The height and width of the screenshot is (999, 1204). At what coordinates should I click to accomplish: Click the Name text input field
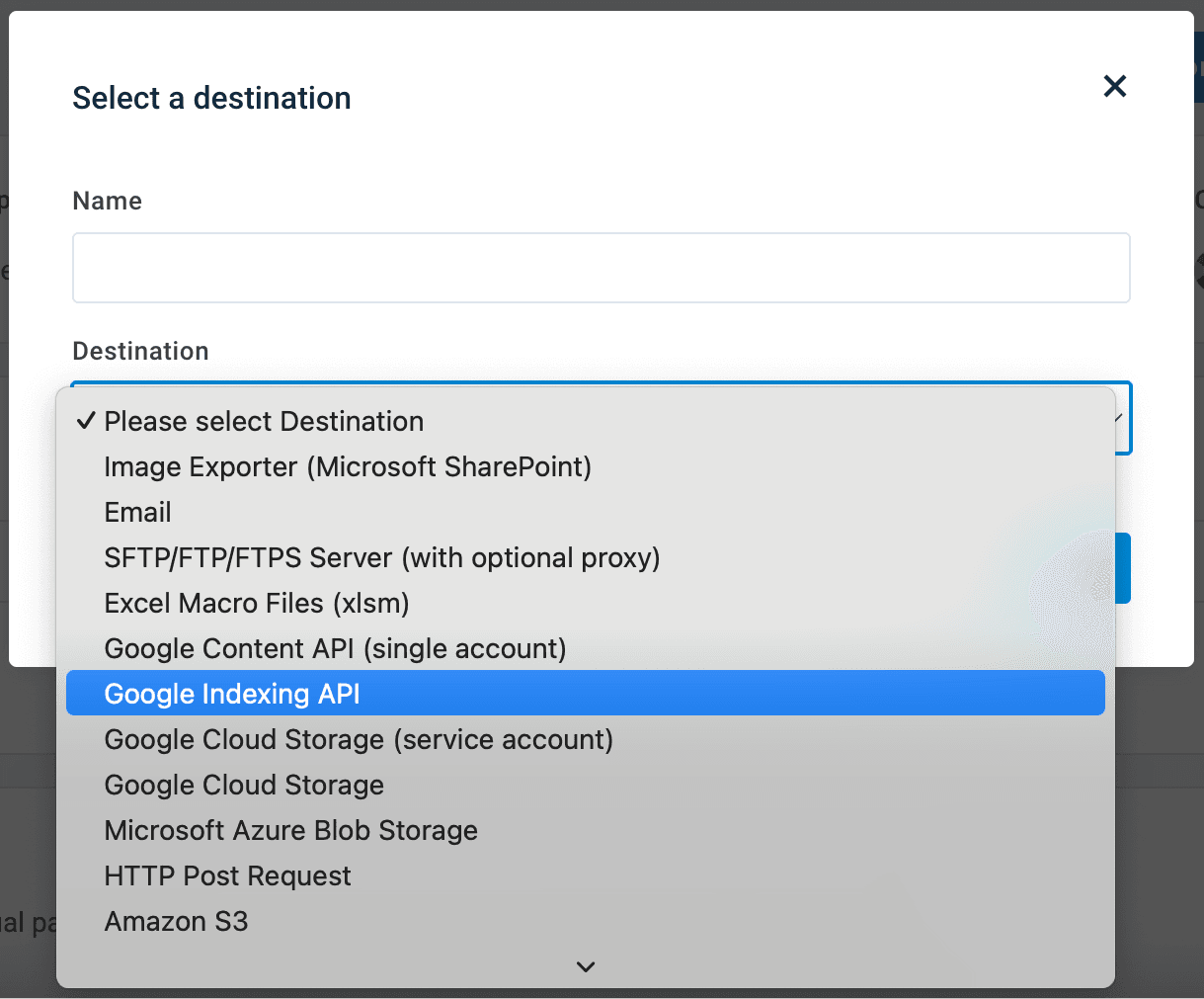[601, 268]
